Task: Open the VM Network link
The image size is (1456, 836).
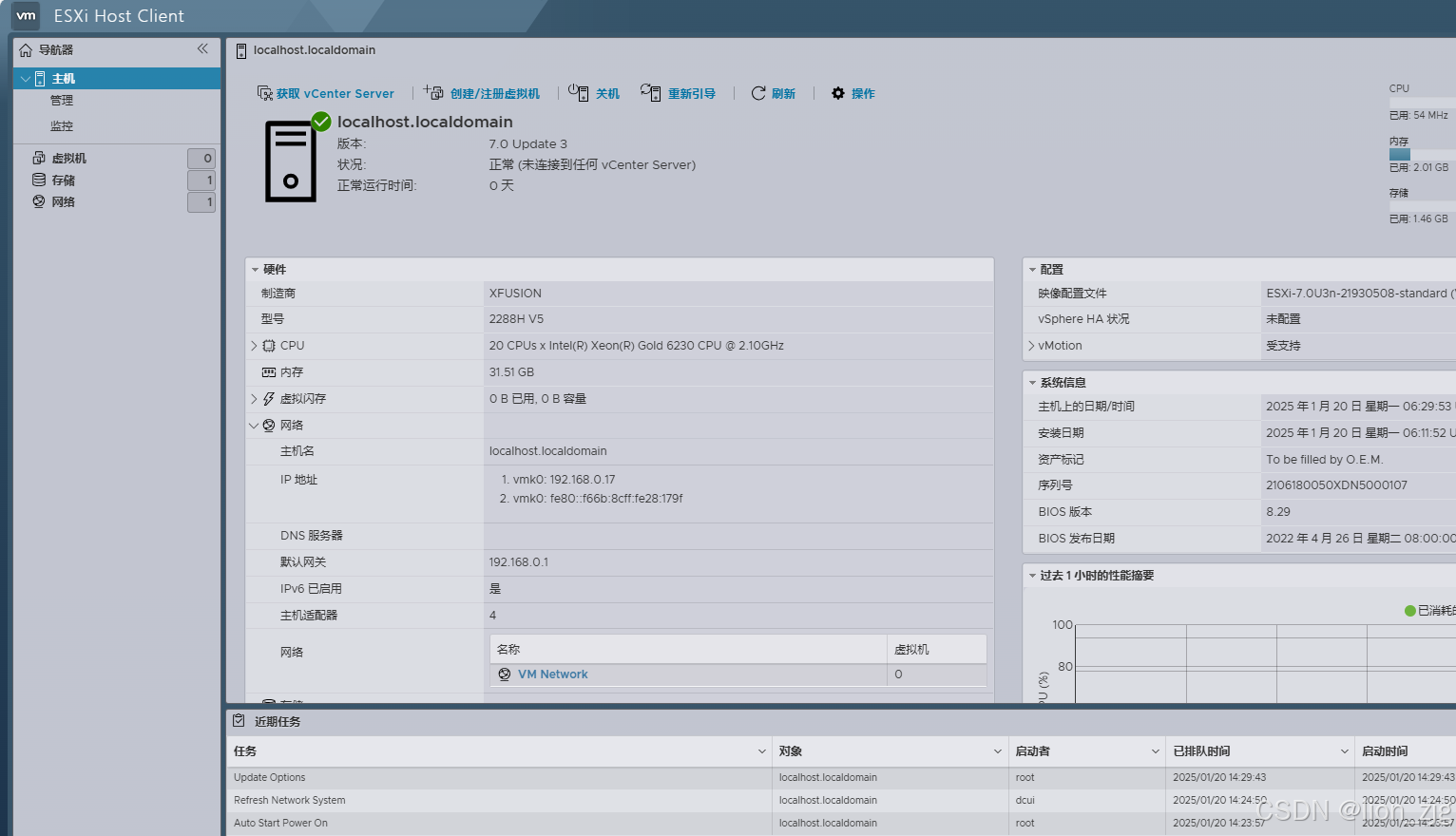Action: click(553, 674)
